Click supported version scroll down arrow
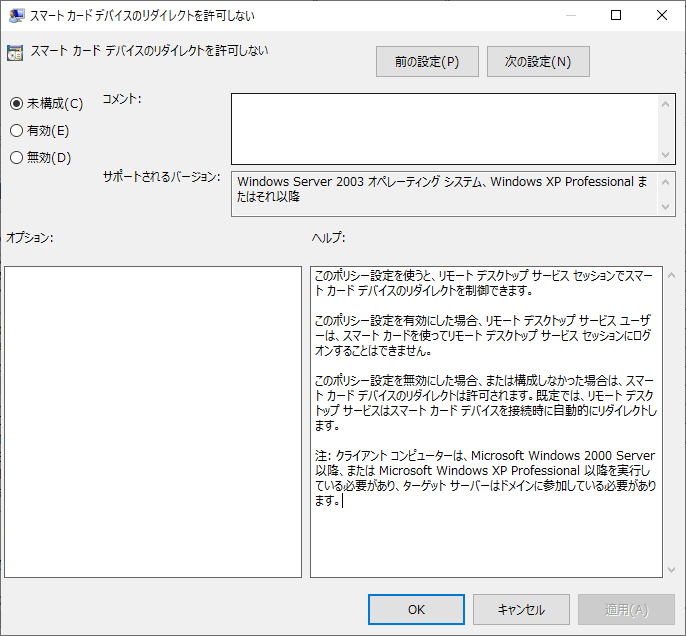 pyautogui.click(x=665, y=206)
